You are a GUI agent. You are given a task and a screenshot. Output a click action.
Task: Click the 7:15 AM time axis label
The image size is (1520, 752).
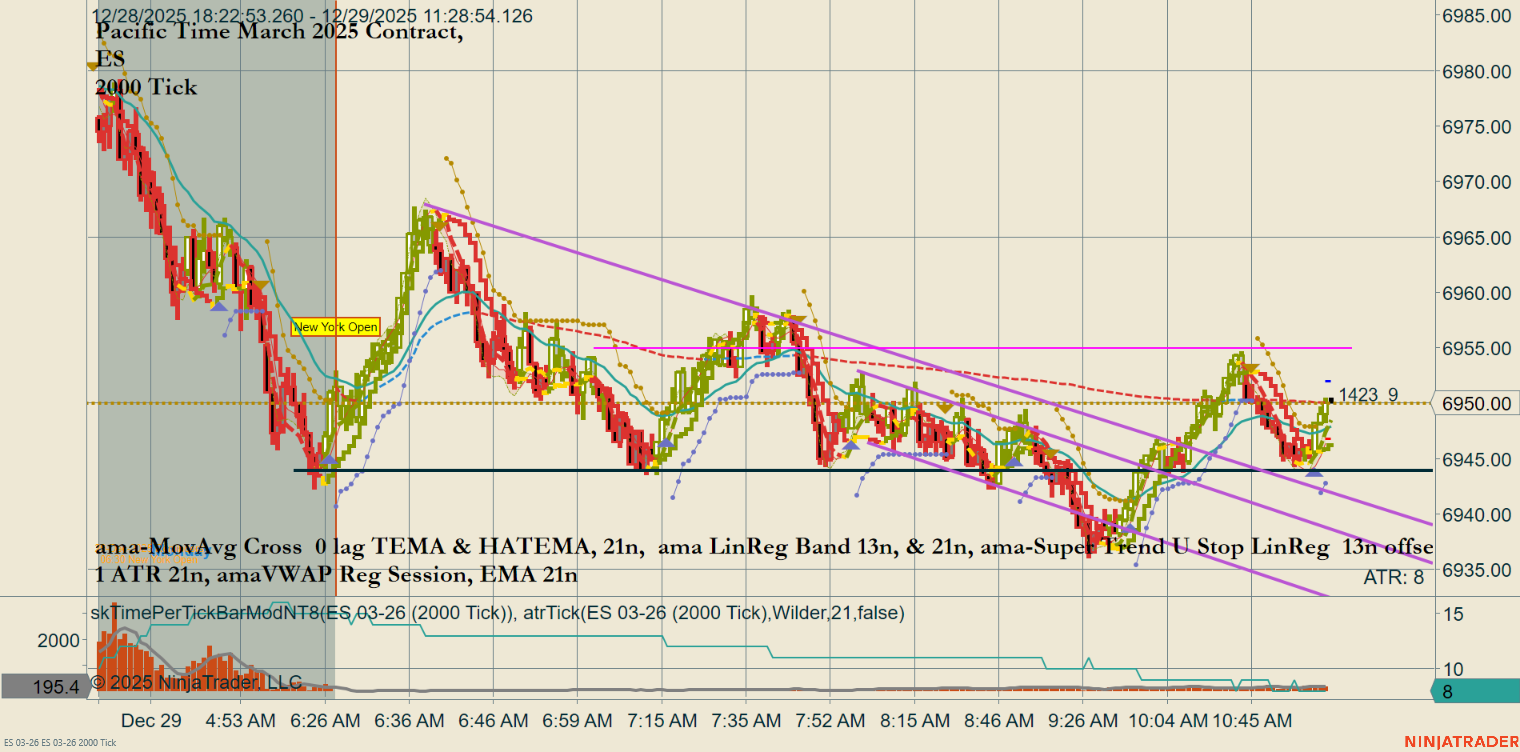[x=664, y=721]
